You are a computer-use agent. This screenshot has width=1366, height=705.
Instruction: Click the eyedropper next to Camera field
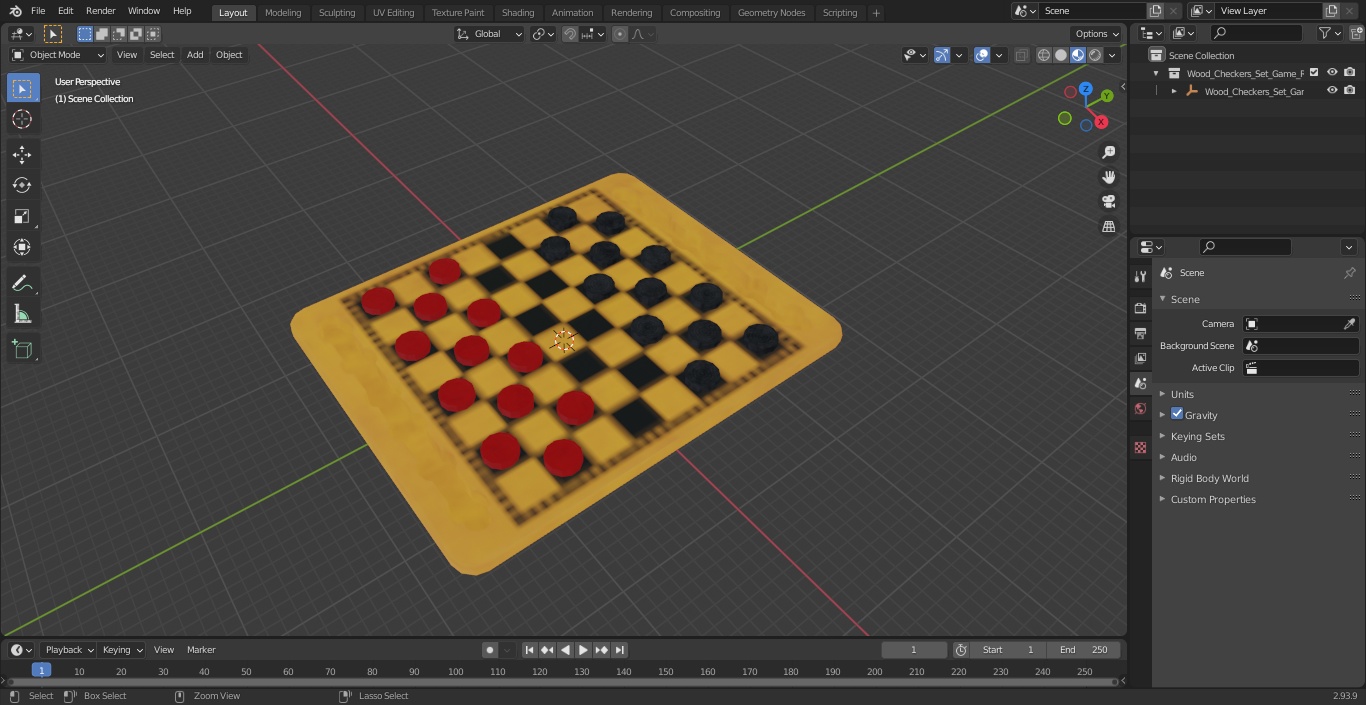pyautogui.click(x=1349, y=324)
